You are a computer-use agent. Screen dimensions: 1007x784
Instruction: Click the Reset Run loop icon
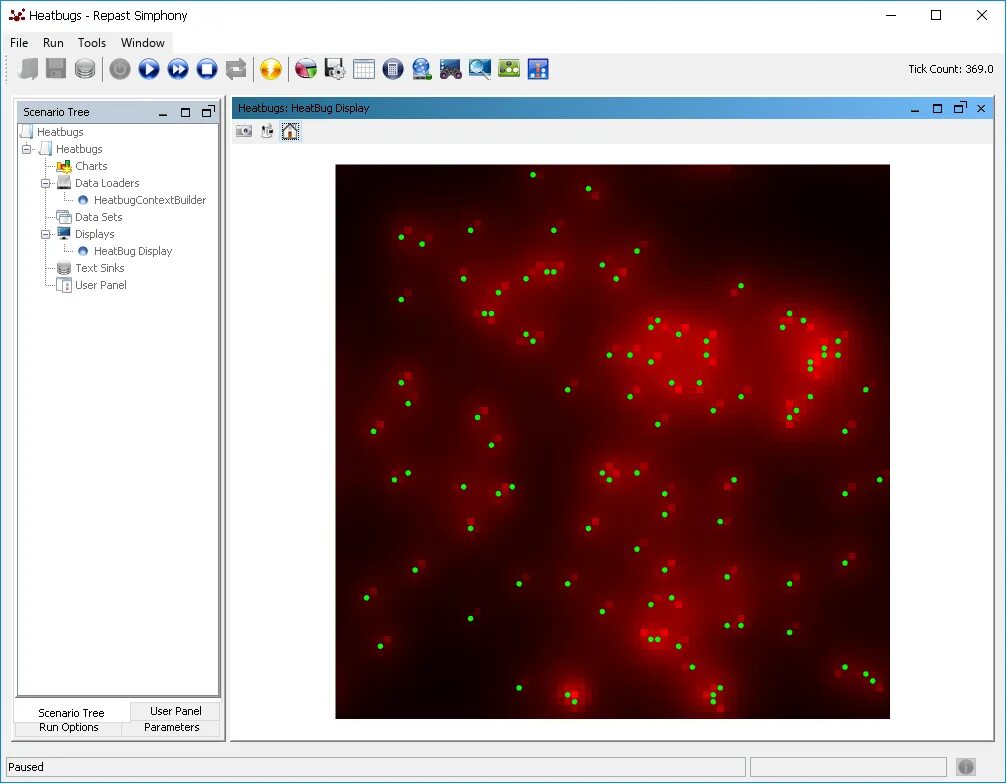click(236, 69)
